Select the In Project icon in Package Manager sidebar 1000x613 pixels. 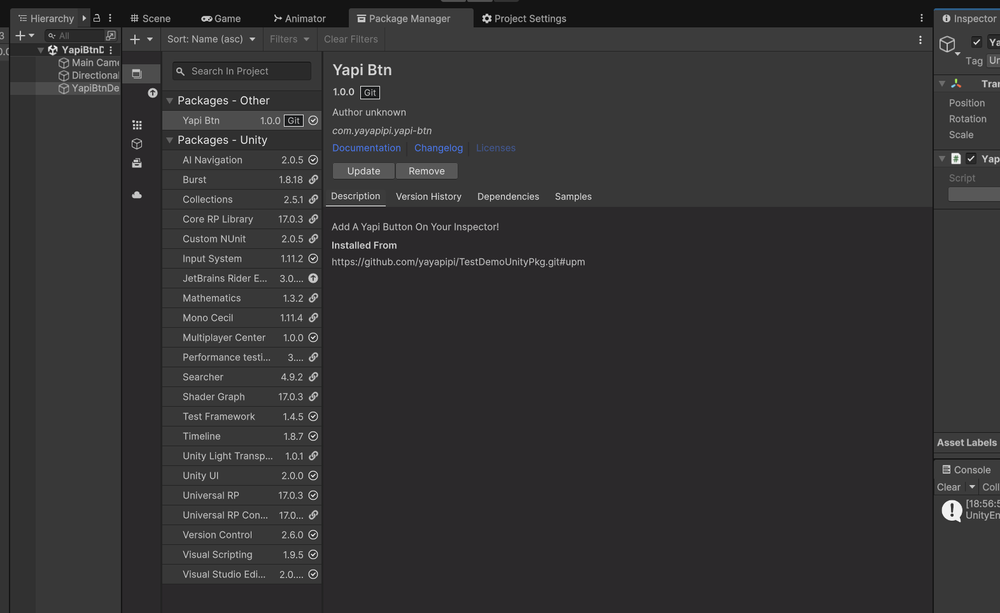[x=136, y=73]
